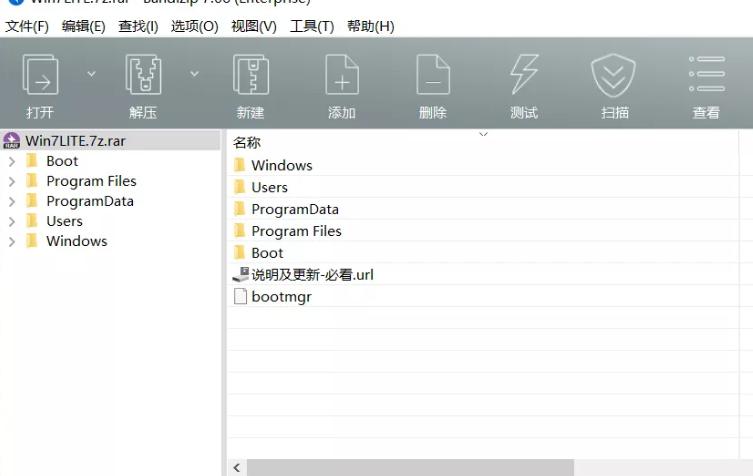
Task: Click folder icon of Program Files in list
Action: point(240,231)
